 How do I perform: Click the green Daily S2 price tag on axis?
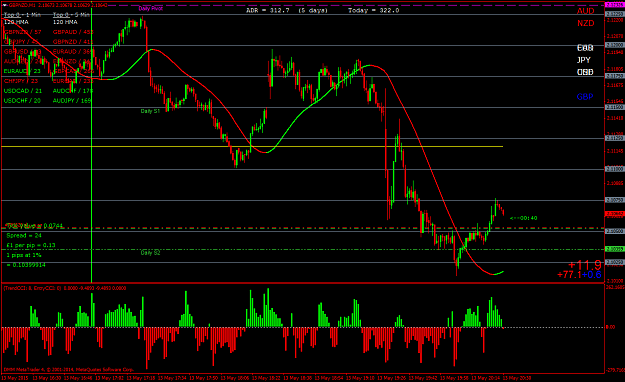pos(615,249)
